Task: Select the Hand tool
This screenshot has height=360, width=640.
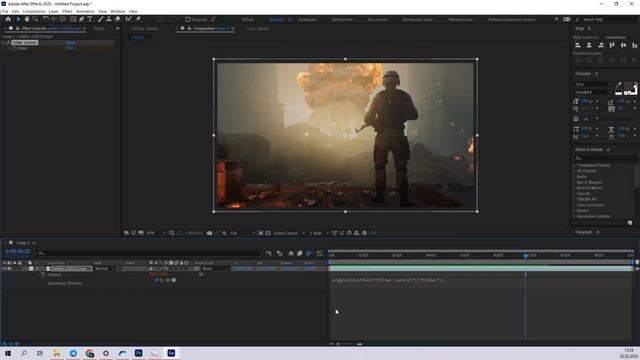Action: point(27,19)
